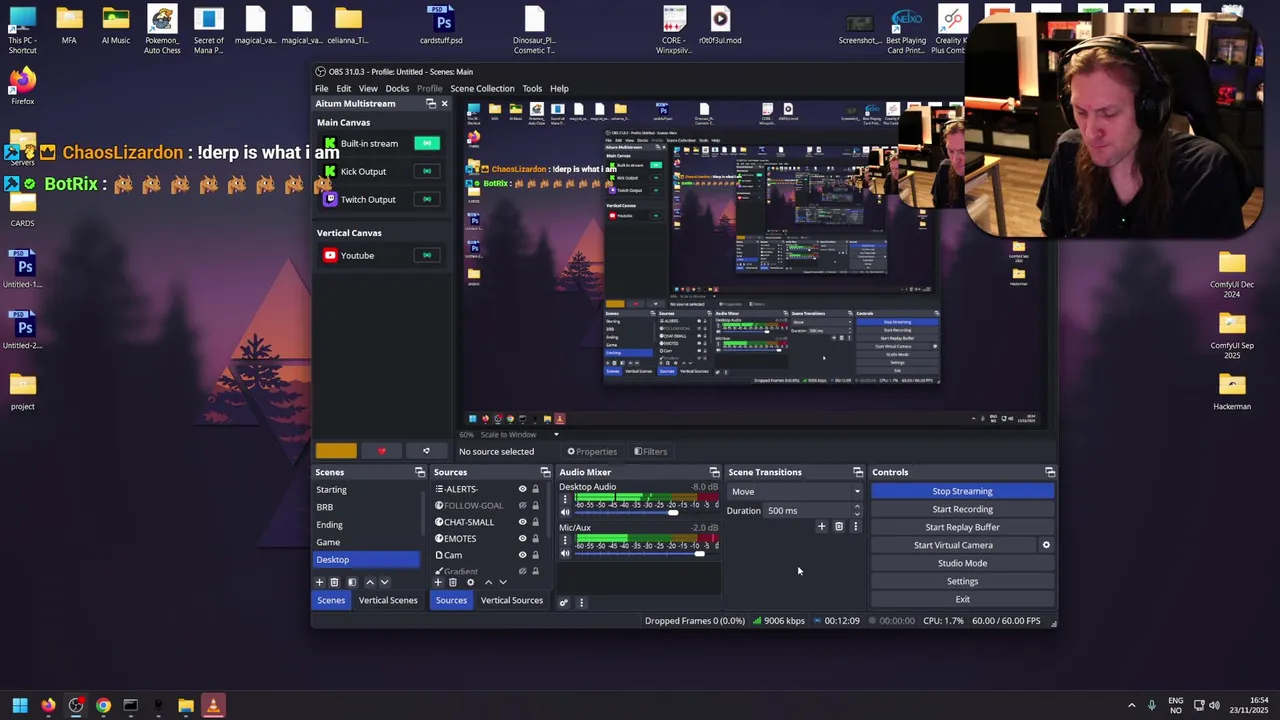Screen dimensions: 1280x720
Task: Hide the -ALERTS- source
Action: 522,489
